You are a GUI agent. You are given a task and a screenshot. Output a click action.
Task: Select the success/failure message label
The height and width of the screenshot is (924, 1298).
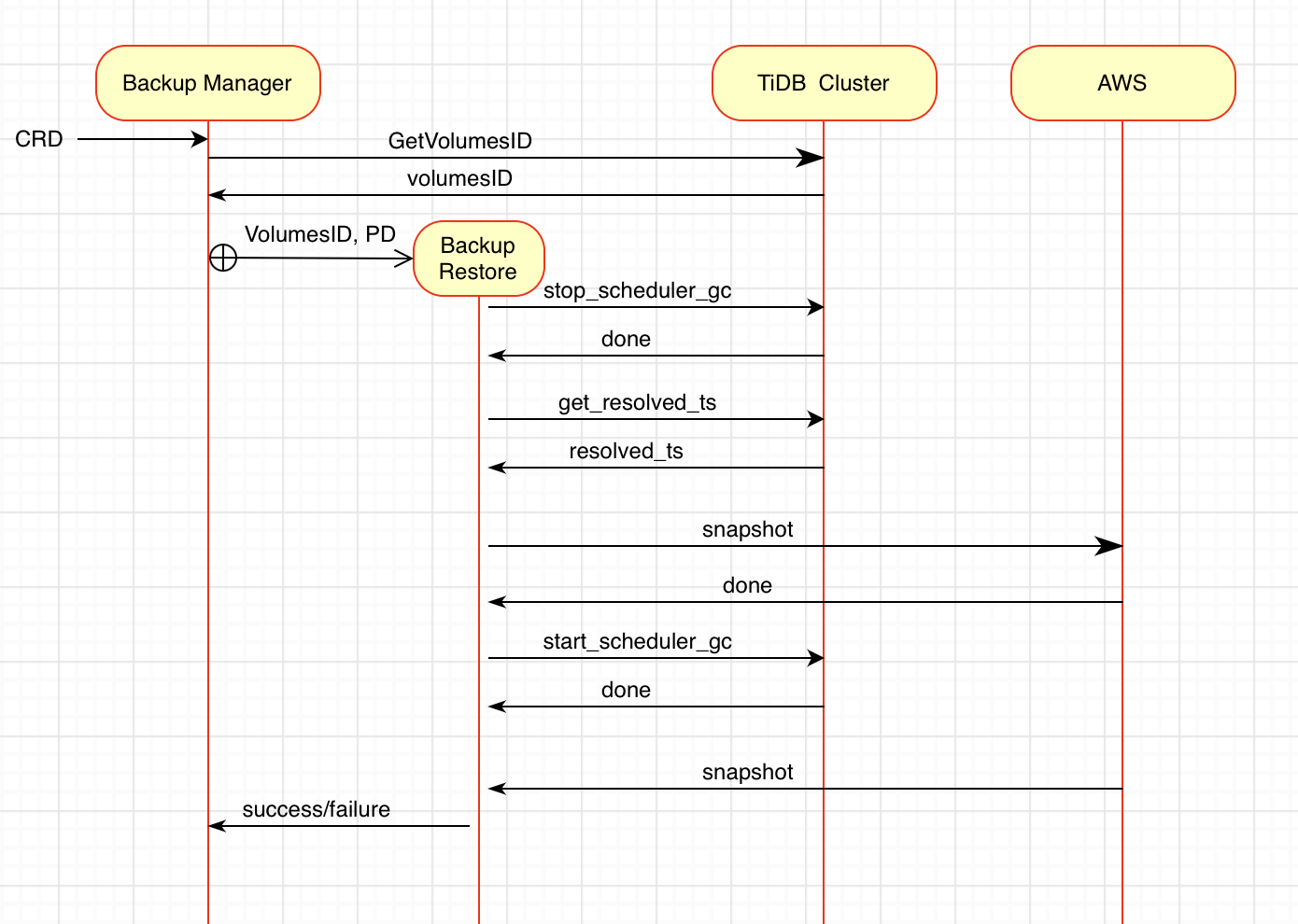tap(317, 809)
